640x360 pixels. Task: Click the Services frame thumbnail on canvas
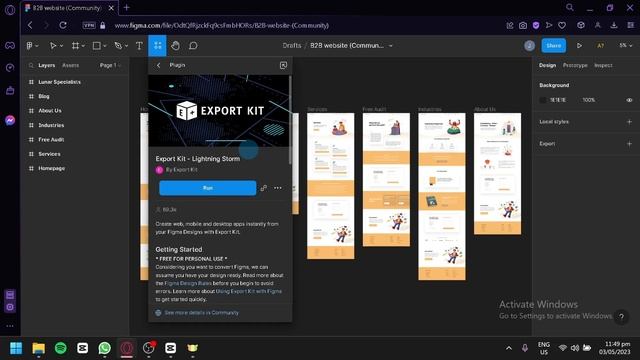tap(331, 186)
